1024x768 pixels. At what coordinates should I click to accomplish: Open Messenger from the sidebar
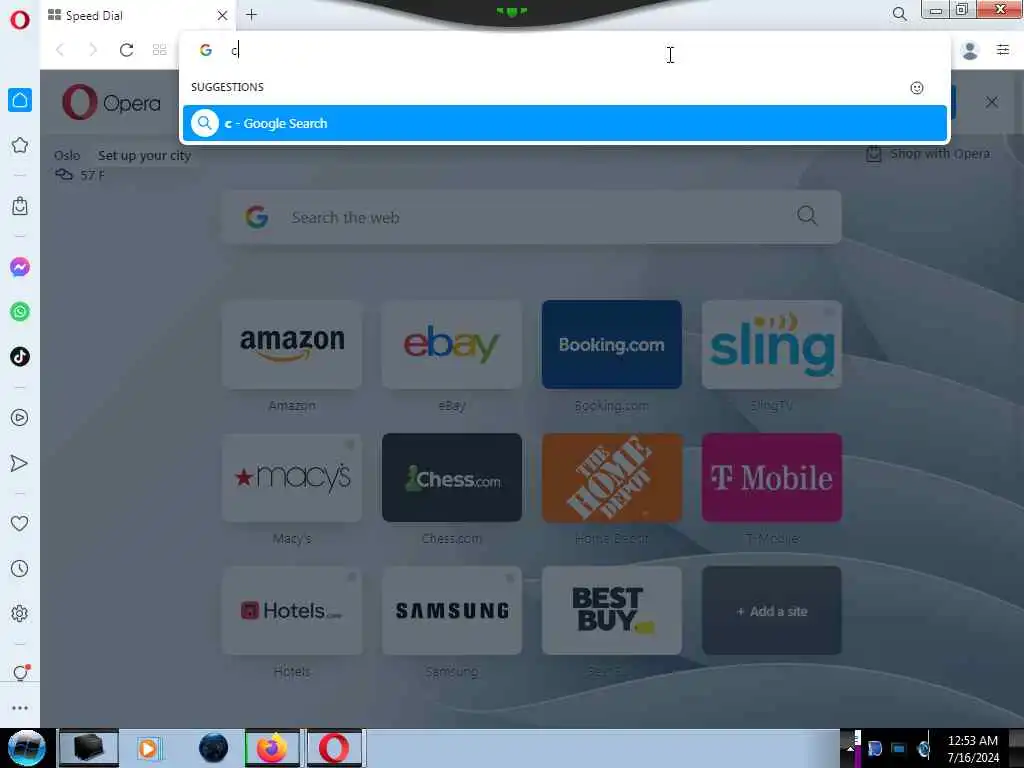coord(20,266)
